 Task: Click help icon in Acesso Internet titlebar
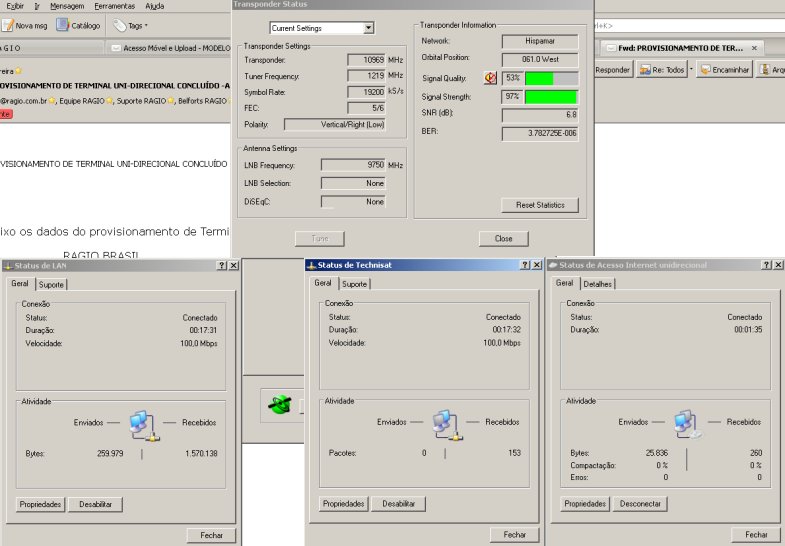point(766,265)
